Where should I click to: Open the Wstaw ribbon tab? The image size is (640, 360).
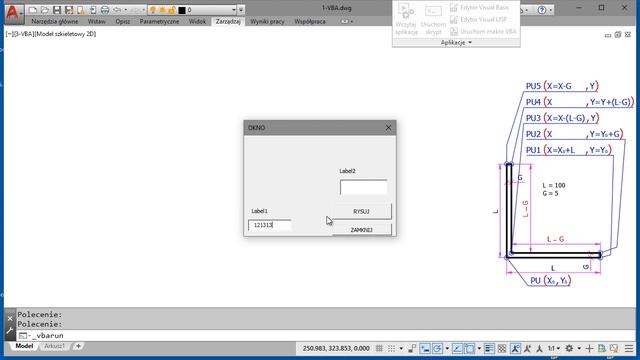point(97,22)
